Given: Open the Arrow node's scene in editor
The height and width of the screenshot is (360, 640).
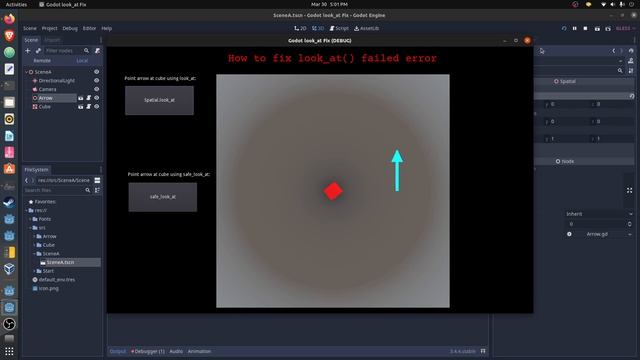Looking at the screenshot, I should point(81,98).
